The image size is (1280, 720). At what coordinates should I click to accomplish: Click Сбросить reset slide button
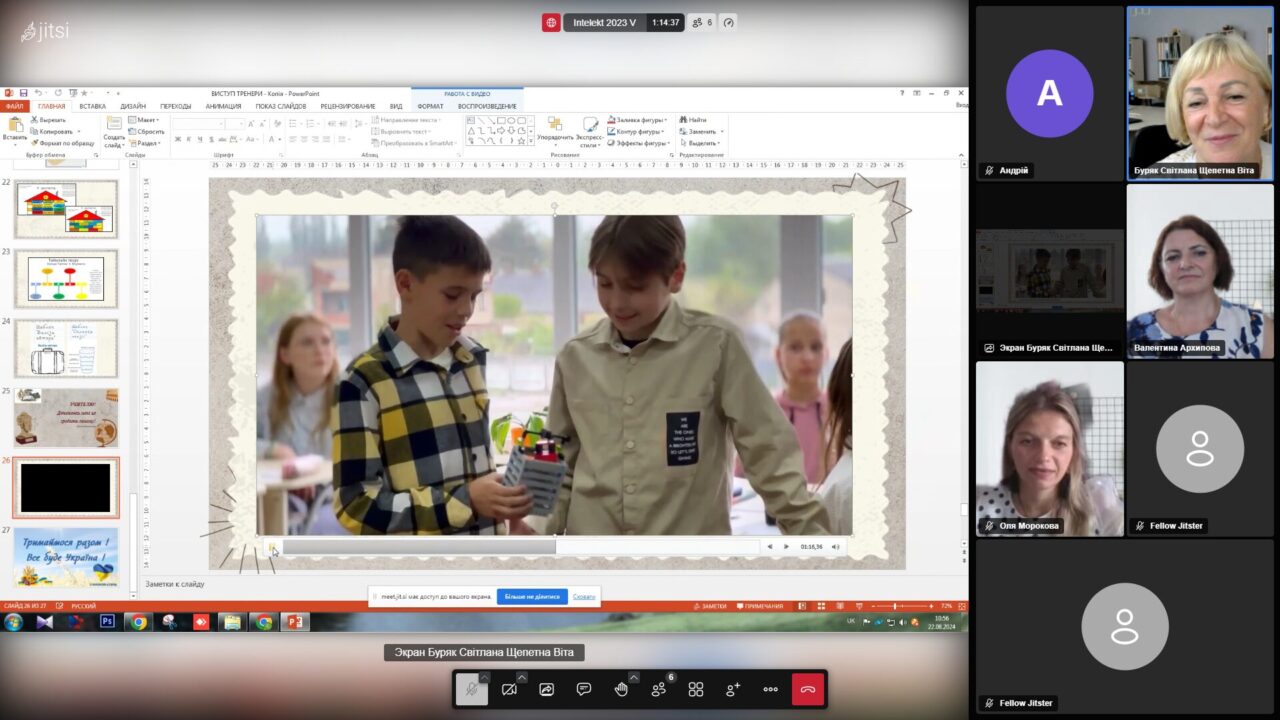(x=148, y=131)
